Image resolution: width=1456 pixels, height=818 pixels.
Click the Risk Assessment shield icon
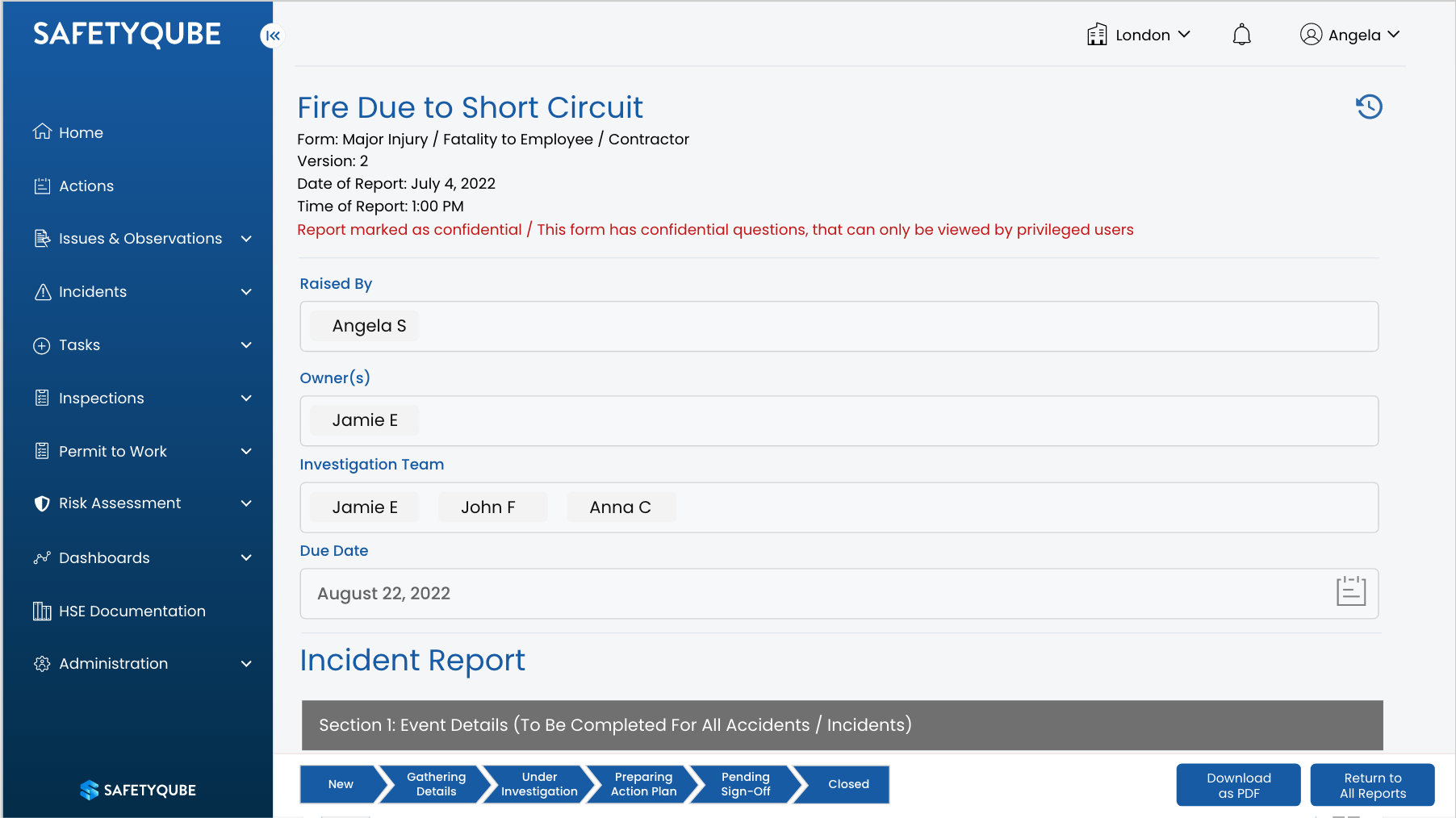pos(43,503)
